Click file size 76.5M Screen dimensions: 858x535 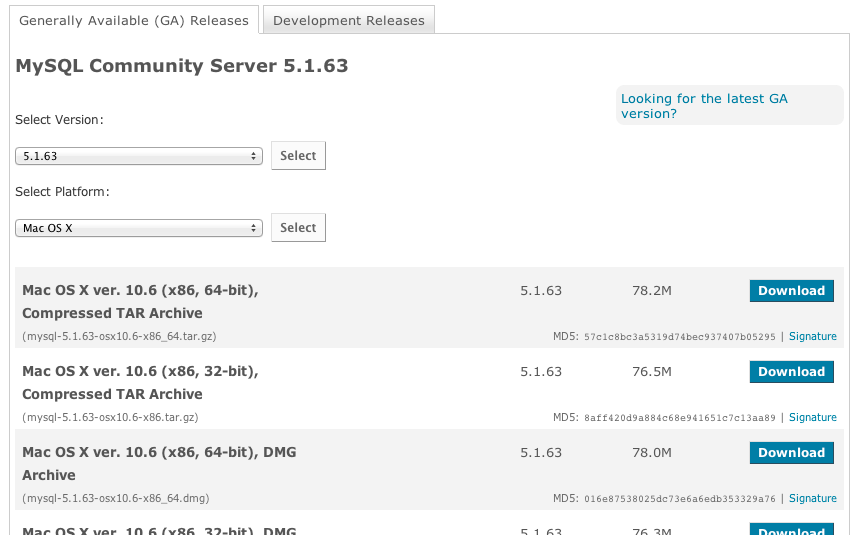point(652,371)
